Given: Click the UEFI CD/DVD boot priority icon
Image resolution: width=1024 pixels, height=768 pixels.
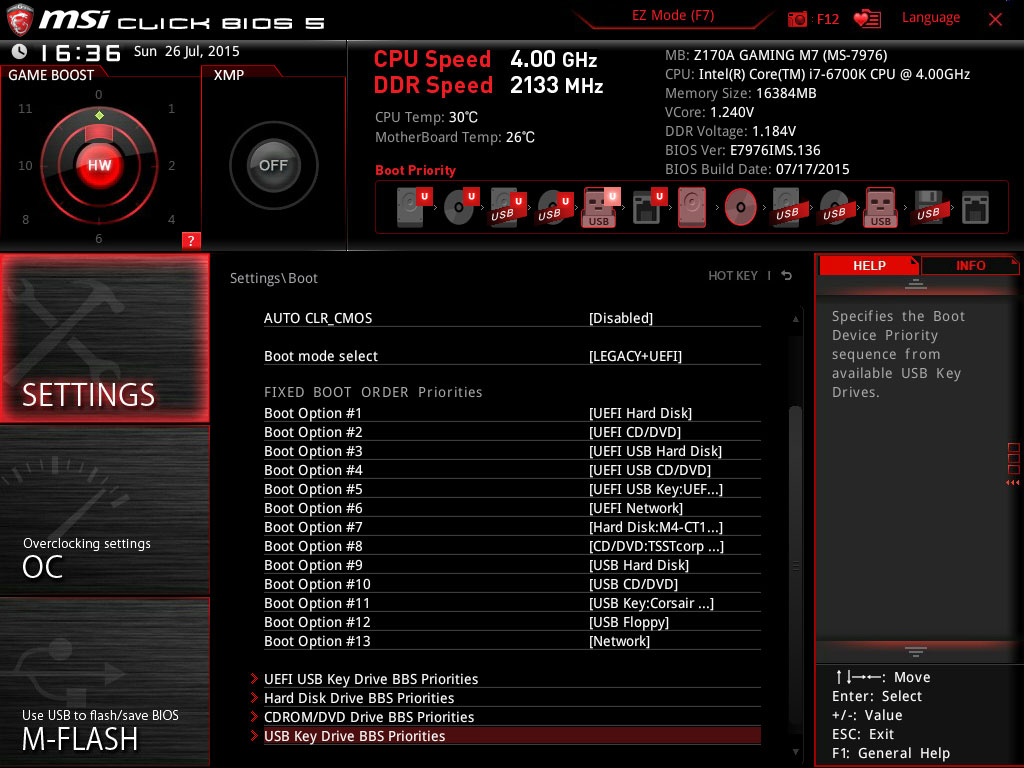Looking at the screenshot, I should [x=461, y=207].
